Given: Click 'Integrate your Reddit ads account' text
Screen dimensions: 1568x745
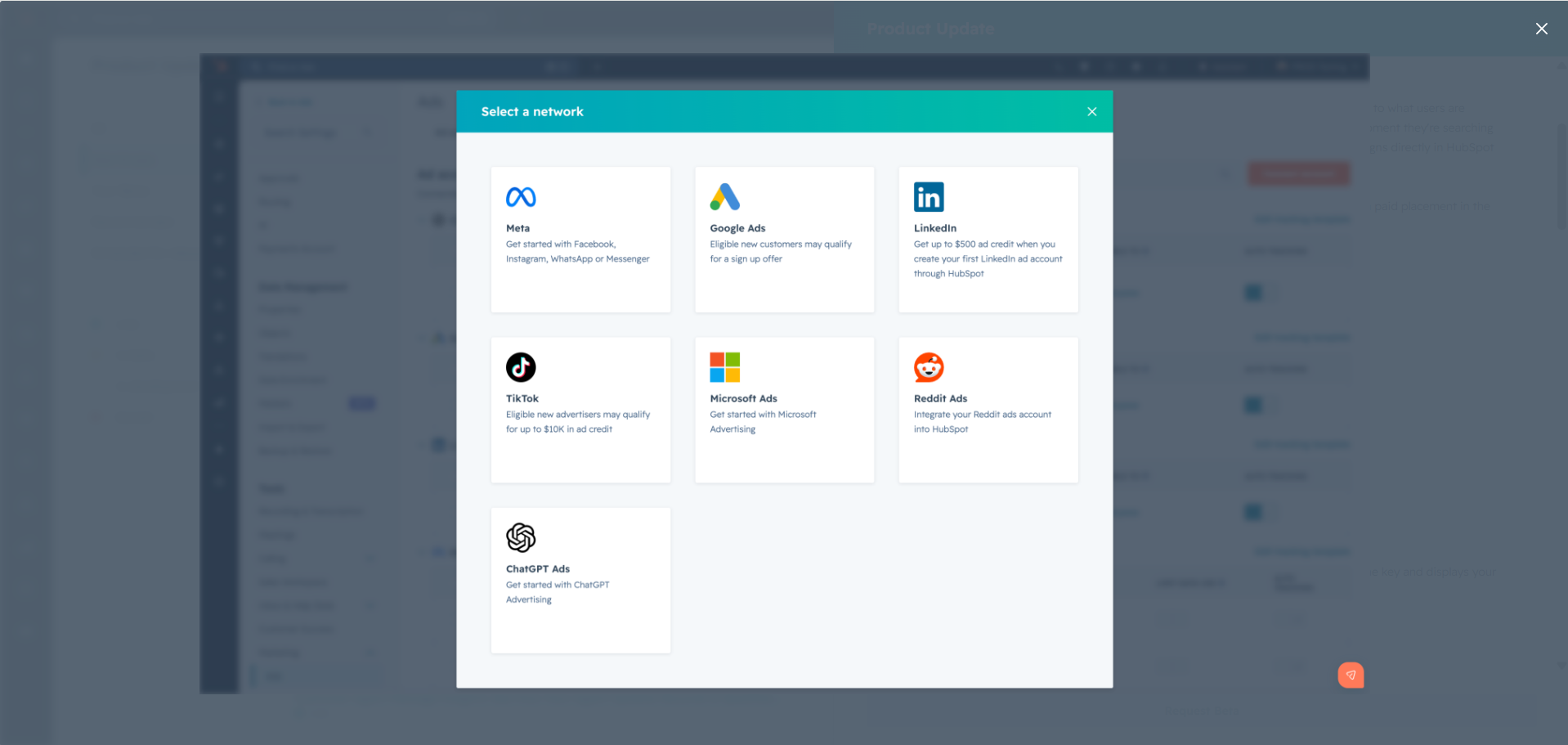Looking at the screenshot, I should 982,421.
